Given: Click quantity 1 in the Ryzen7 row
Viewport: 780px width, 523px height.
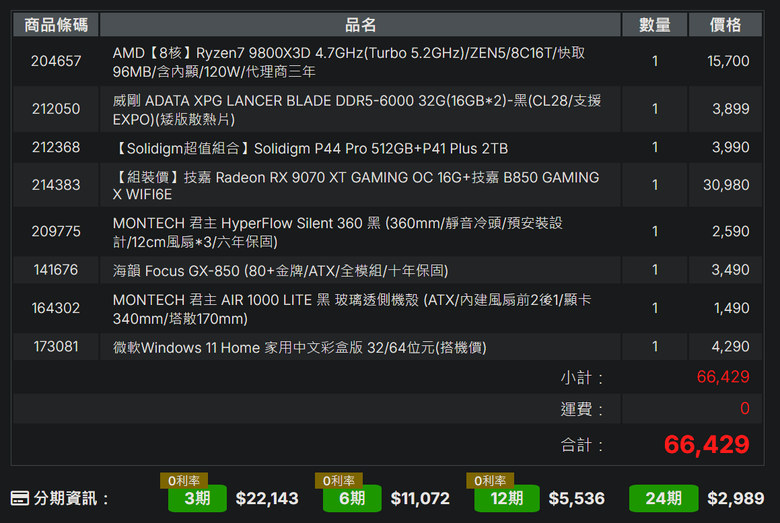Looking at the screenshot, I should (655, 61).
